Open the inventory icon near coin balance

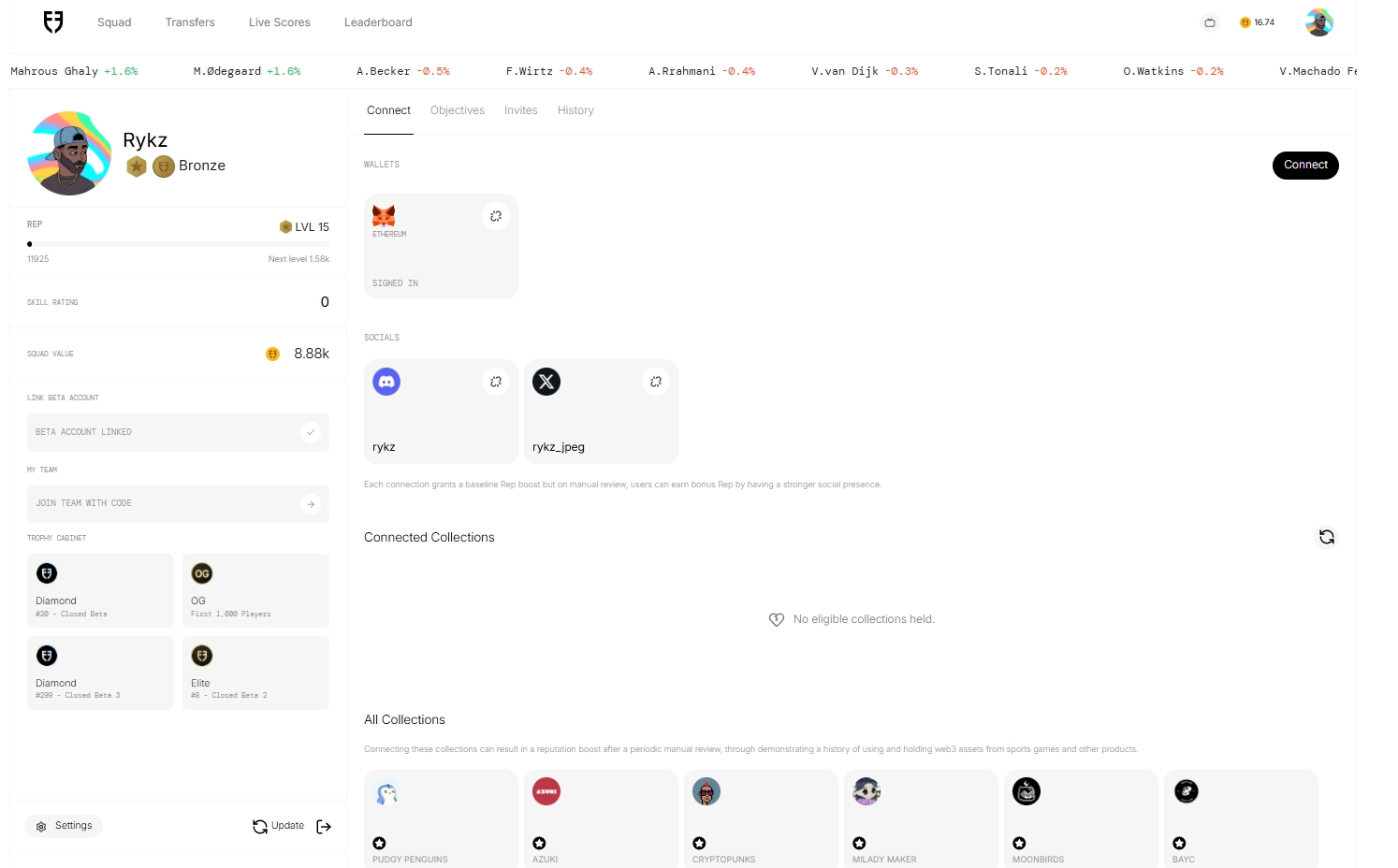tap(1210, 22)
